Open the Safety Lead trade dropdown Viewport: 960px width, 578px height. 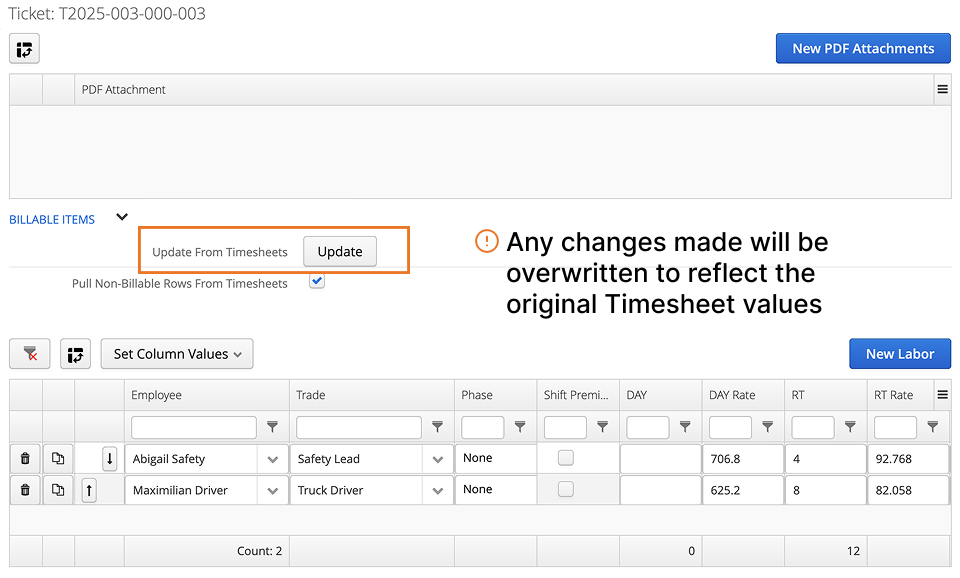click(x=438, y=459)
